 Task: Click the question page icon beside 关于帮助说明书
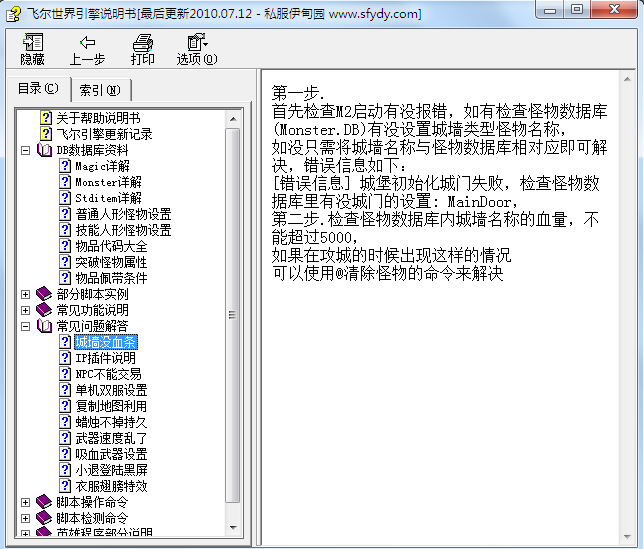[45, 118]
